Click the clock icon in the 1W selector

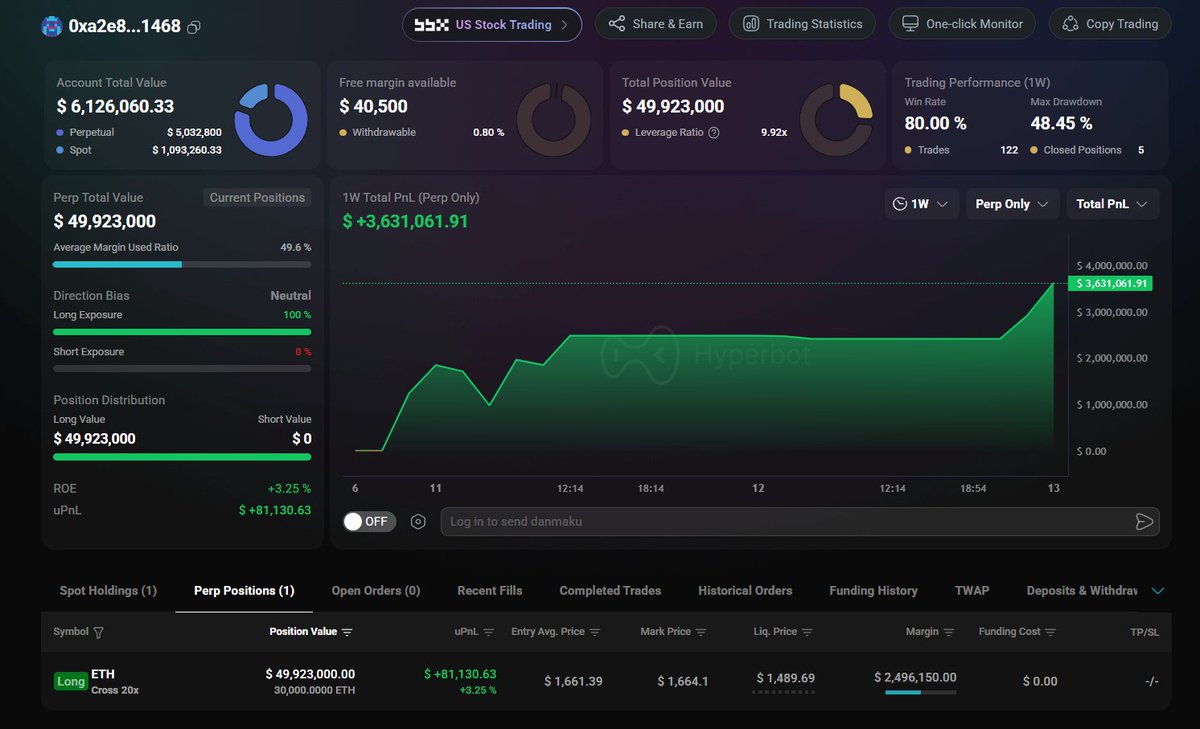coord(899,204)
